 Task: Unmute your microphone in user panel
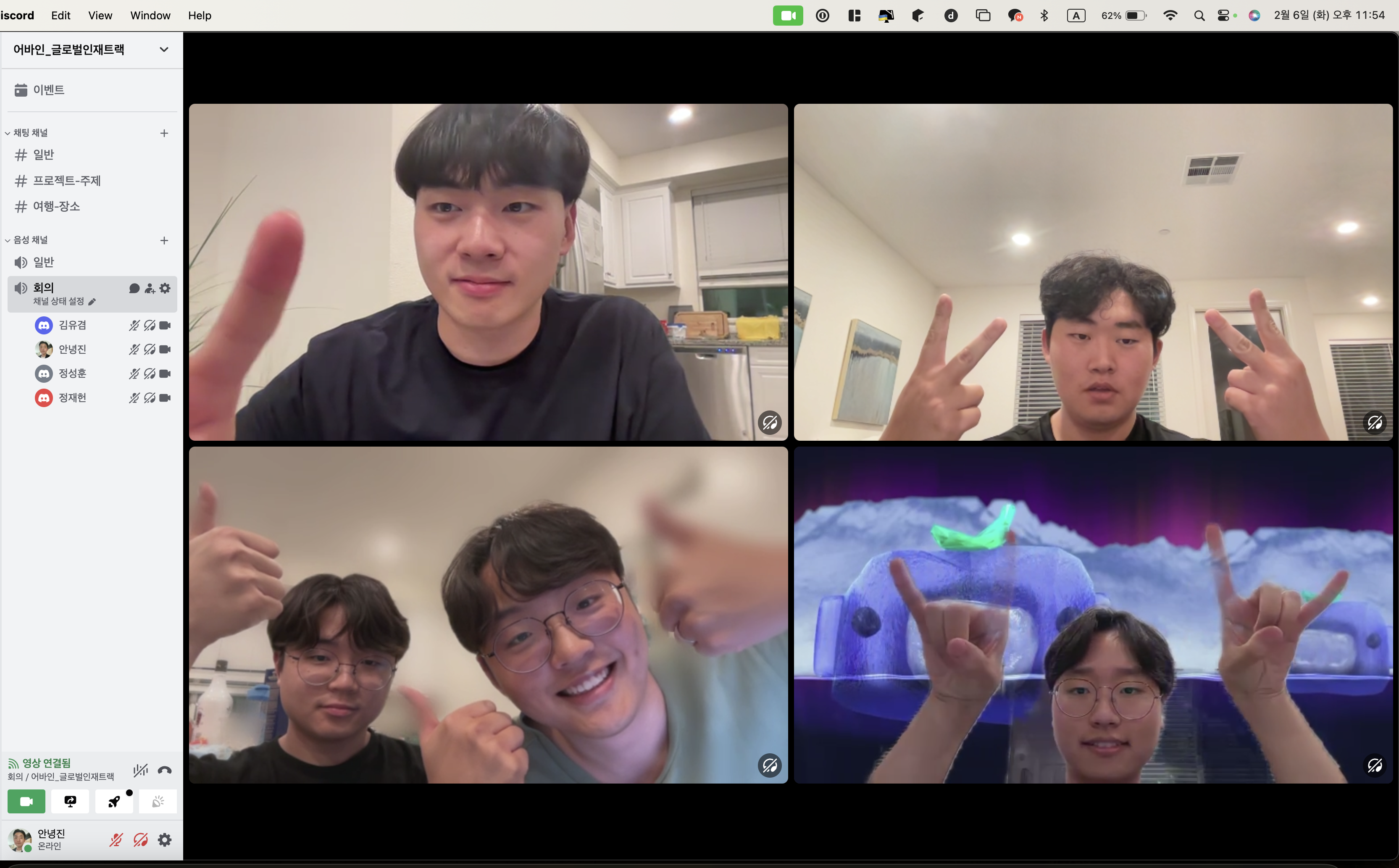(x=116, y=840)
